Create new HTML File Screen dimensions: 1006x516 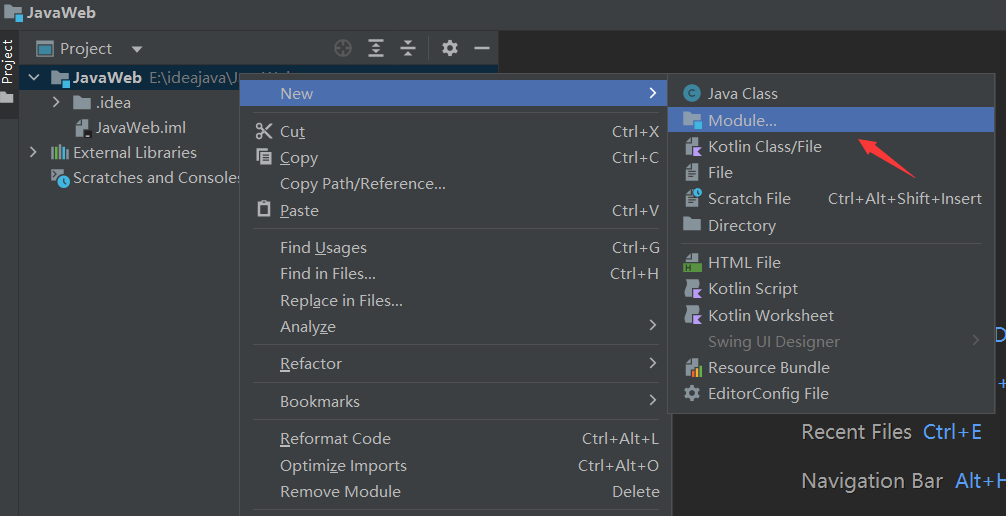point(744,262)
